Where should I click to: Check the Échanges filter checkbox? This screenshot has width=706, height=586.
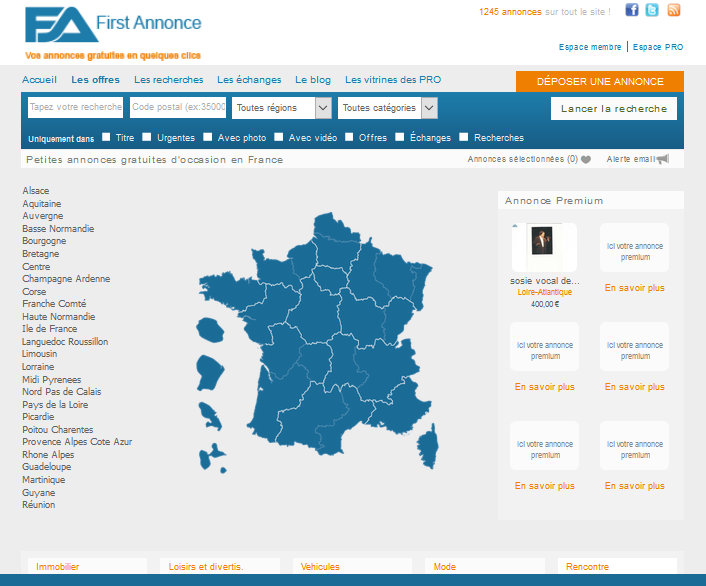click(x=400, y=137)
